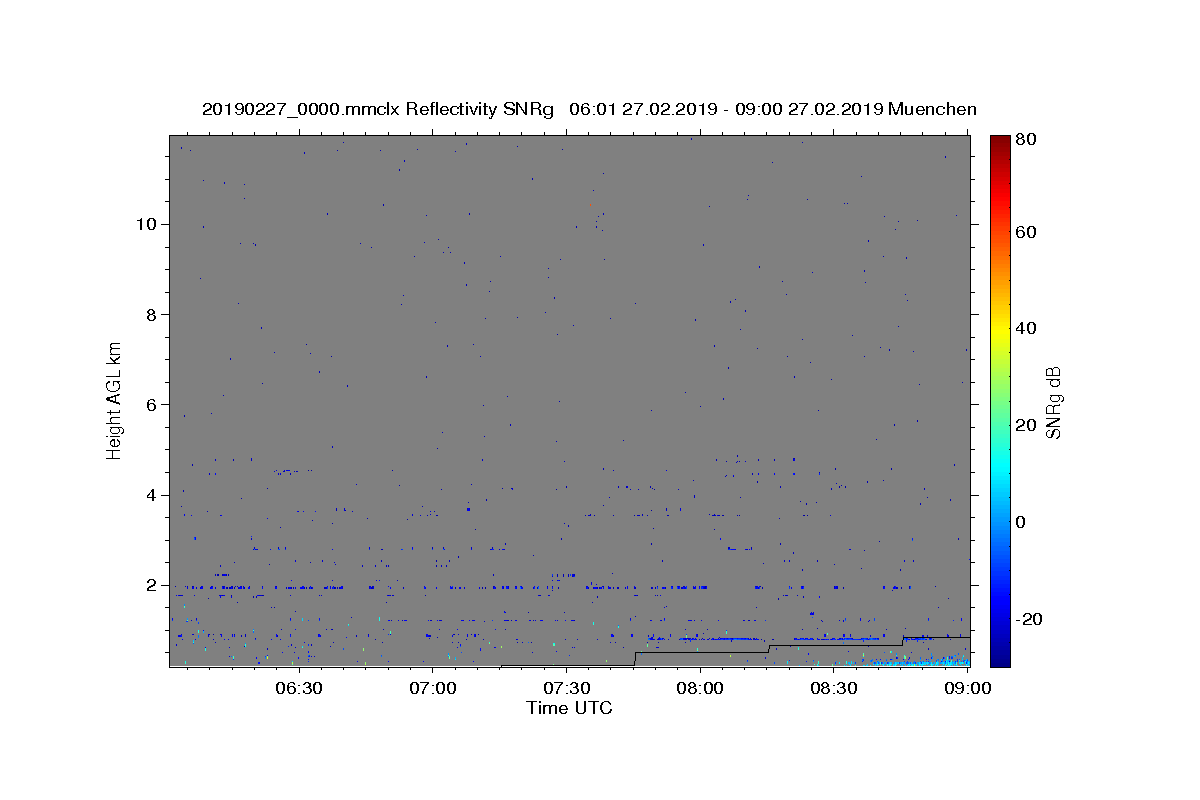This screenshot has height=800, width=1200.
Task: Click the colorbar value 0
Action: click(x=1021, y=522)
